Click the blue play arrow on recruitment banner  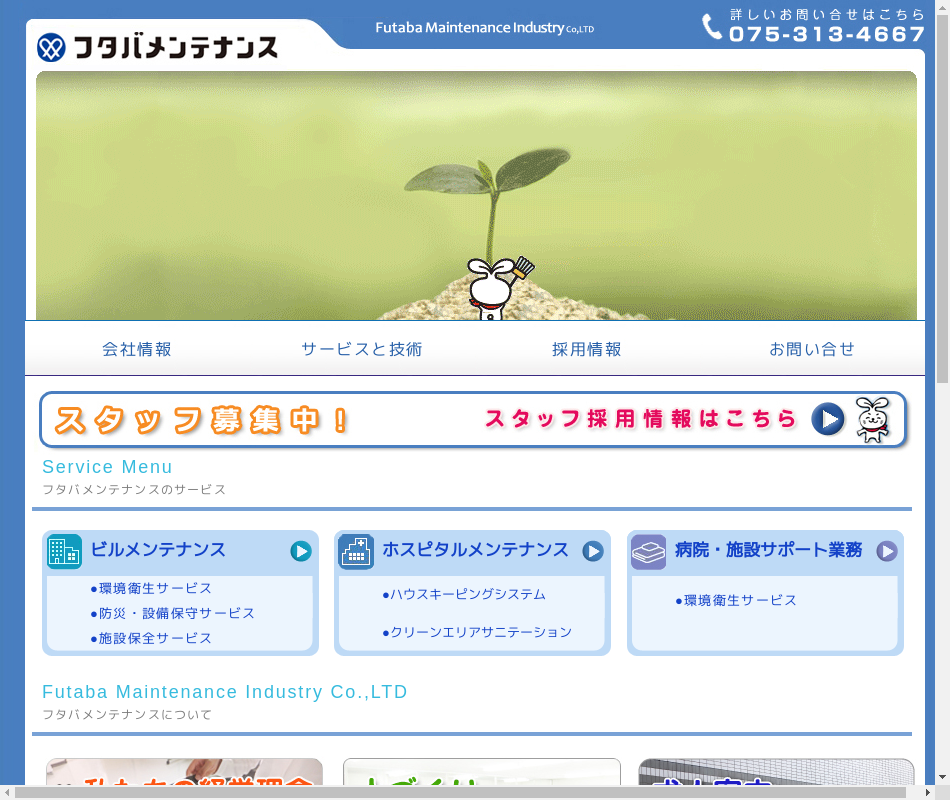[x=827, y=419]
